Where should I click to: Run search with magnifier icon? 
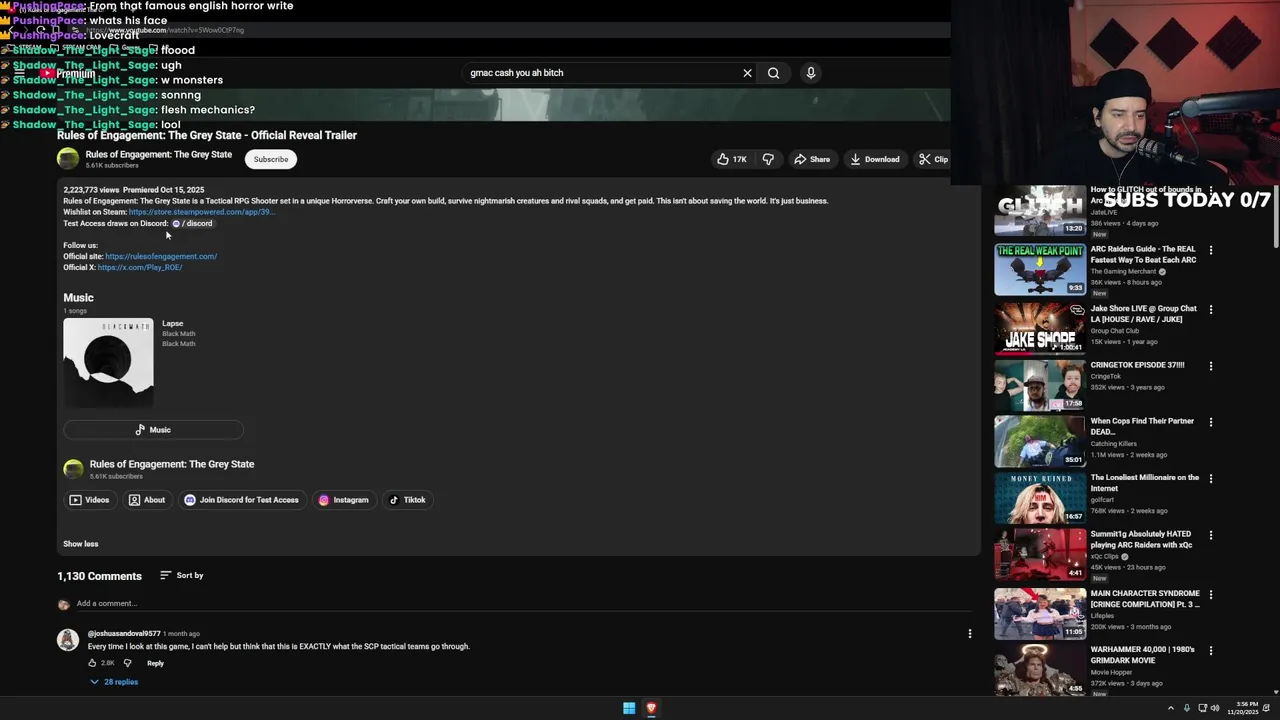(773, 73)
